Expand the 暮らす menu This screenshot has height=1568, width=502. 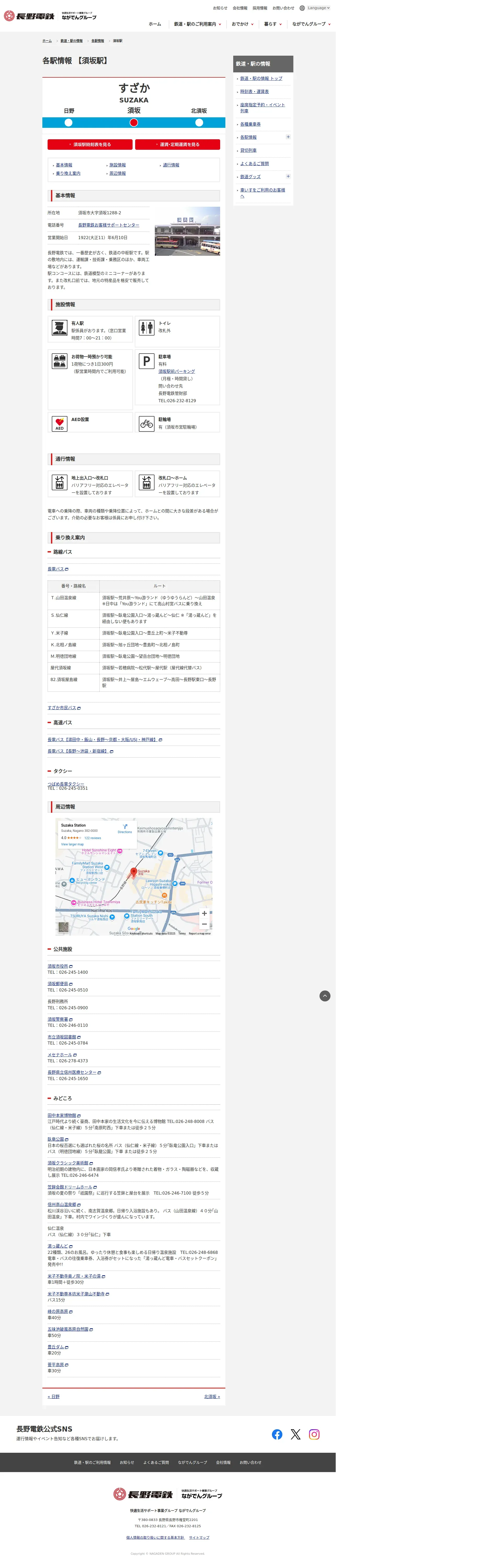[x=273, y=24]
